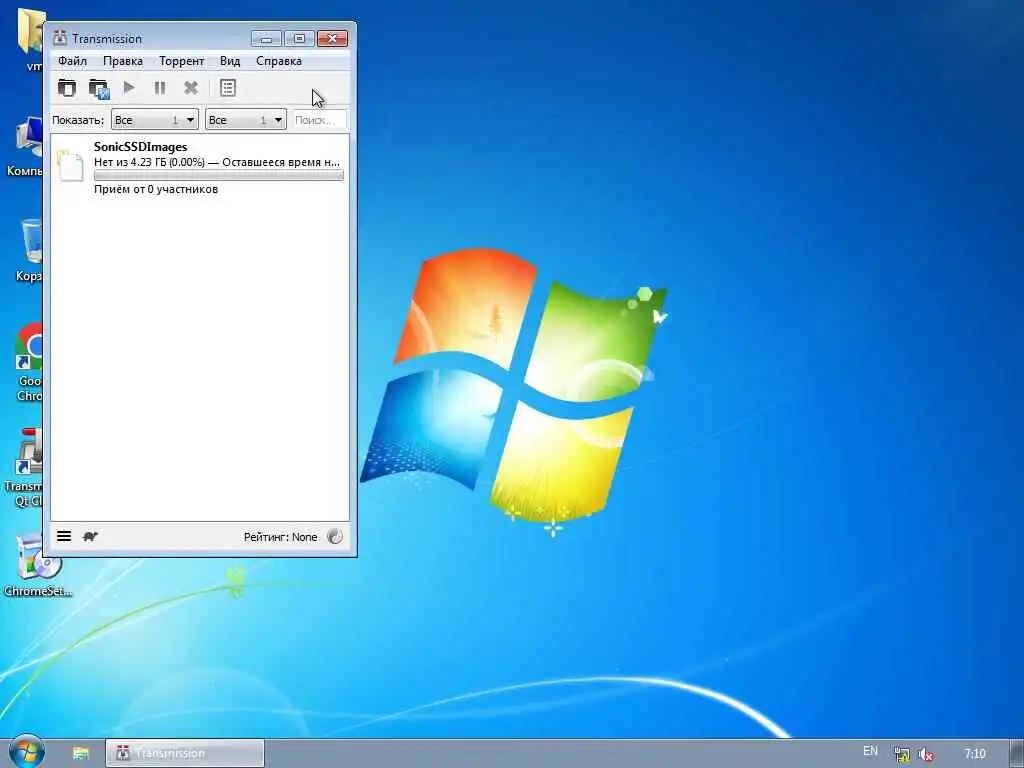Click the 7:10 system clock

pos(974,754)
